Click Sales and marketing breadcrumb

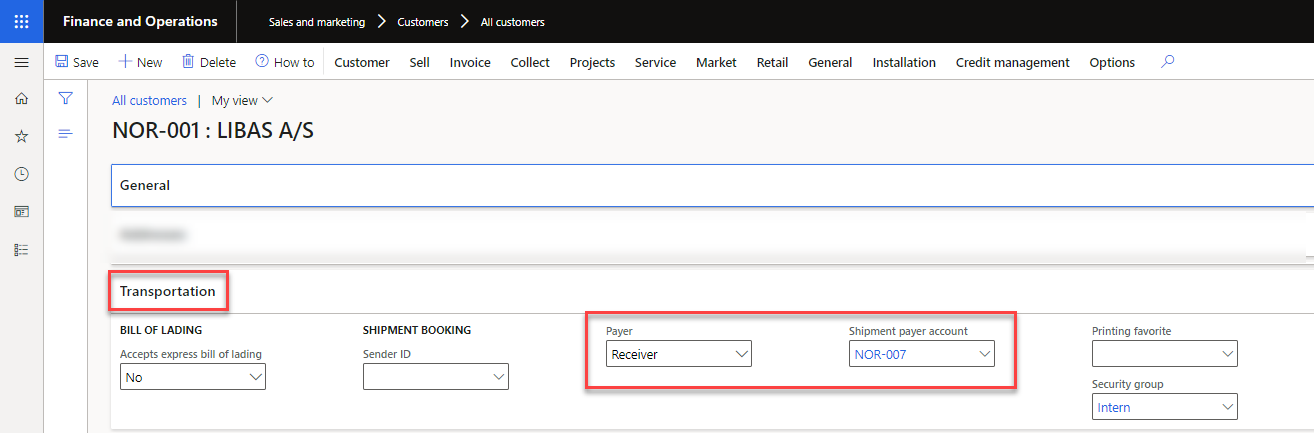[317, 21]
